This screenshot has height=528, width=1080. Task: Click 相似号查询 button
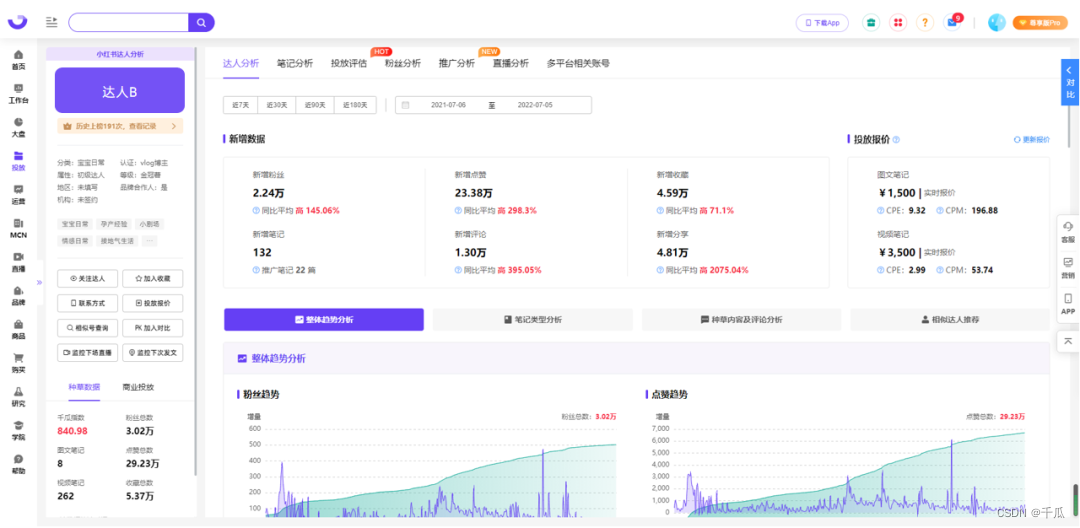[88, 328]
